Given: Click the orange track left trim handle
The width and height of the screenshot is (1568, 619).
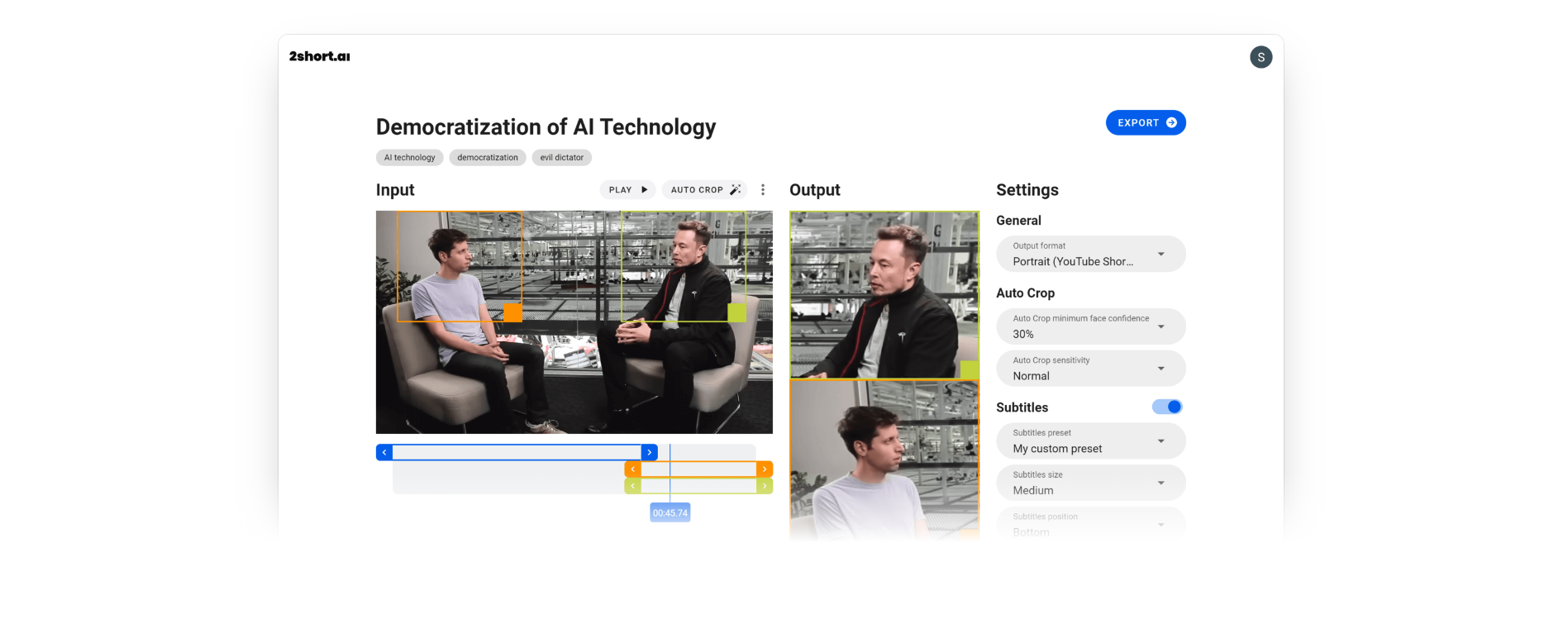Looking at the screenshot, I should coord(632,469).
